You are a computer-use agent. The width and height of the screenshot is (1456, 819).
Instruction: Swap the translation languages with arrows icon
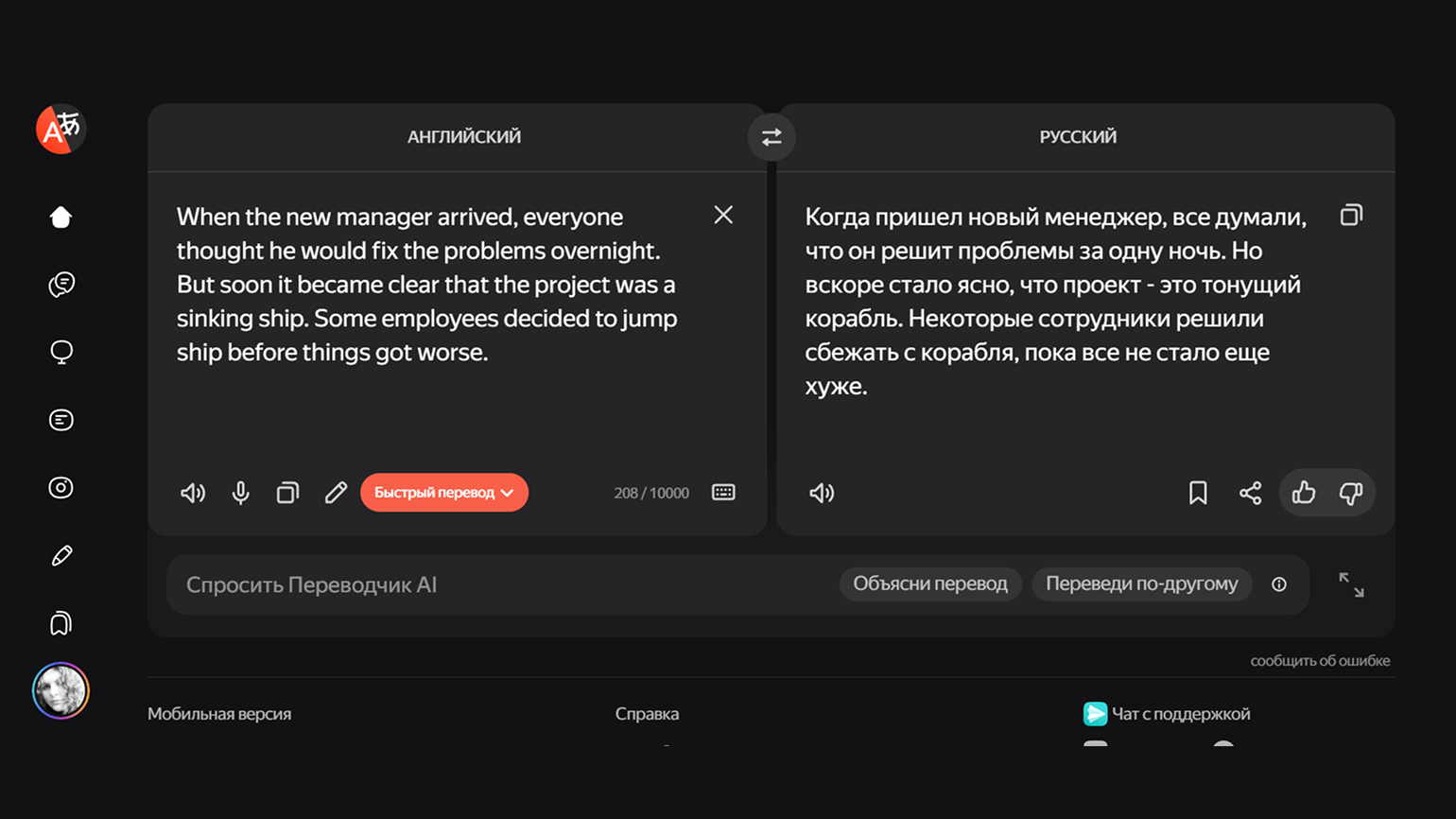click(x=771, y=137)
